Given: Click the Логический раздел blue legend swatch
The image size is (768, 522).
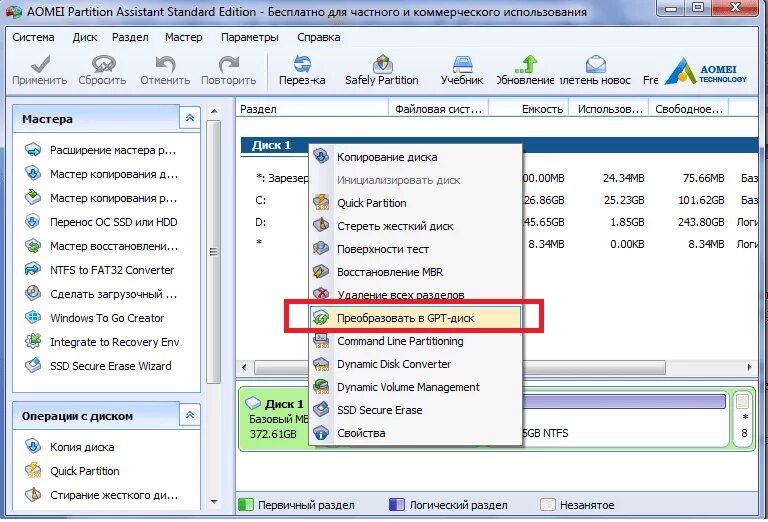Looking at the screenshot, I should pos(397,505).
